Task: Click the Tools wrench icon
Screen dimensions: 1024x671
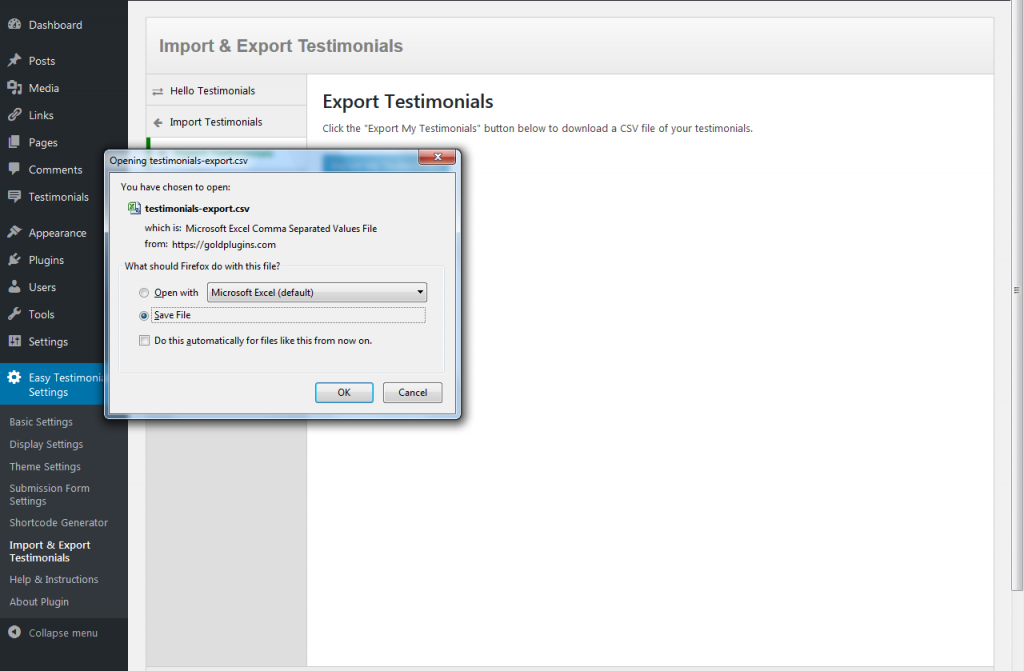Action: click(14, 314)
